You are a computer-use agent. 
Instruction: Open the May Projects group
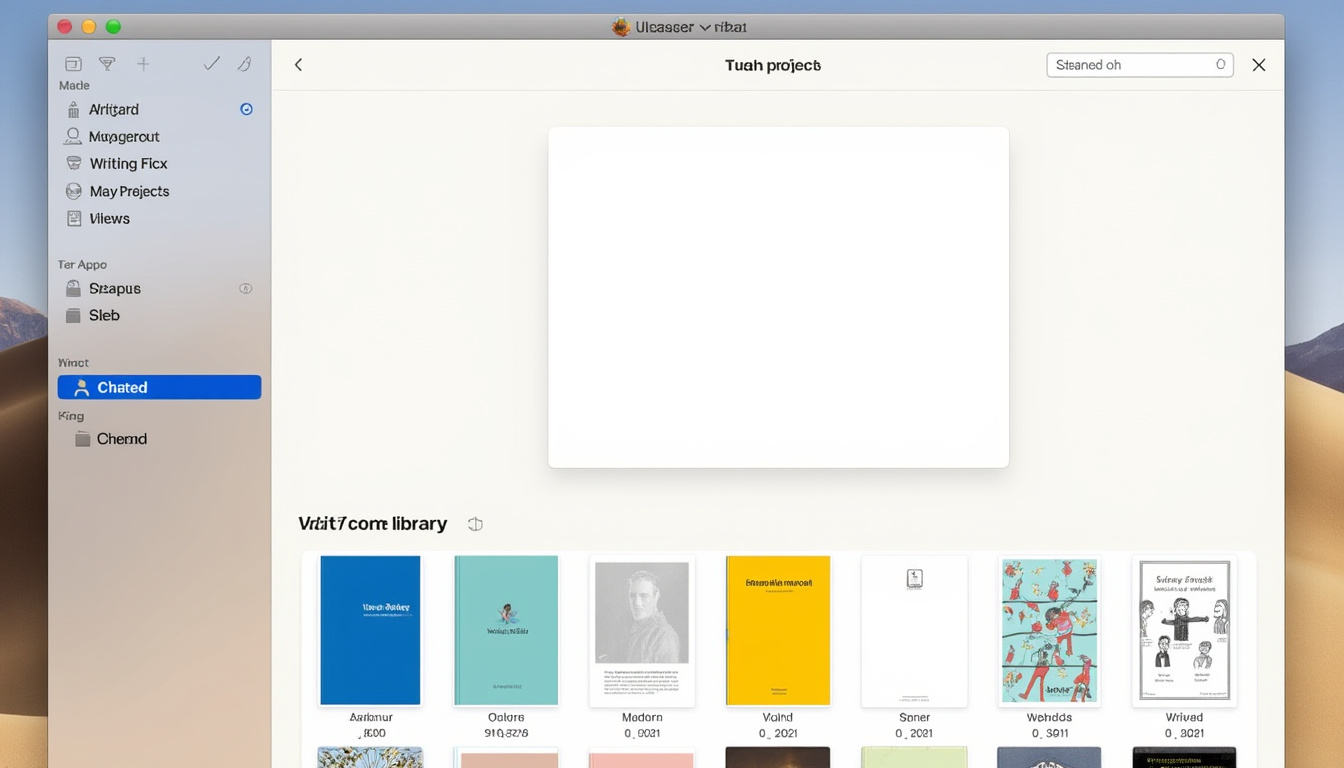click(x=75, y=190)
